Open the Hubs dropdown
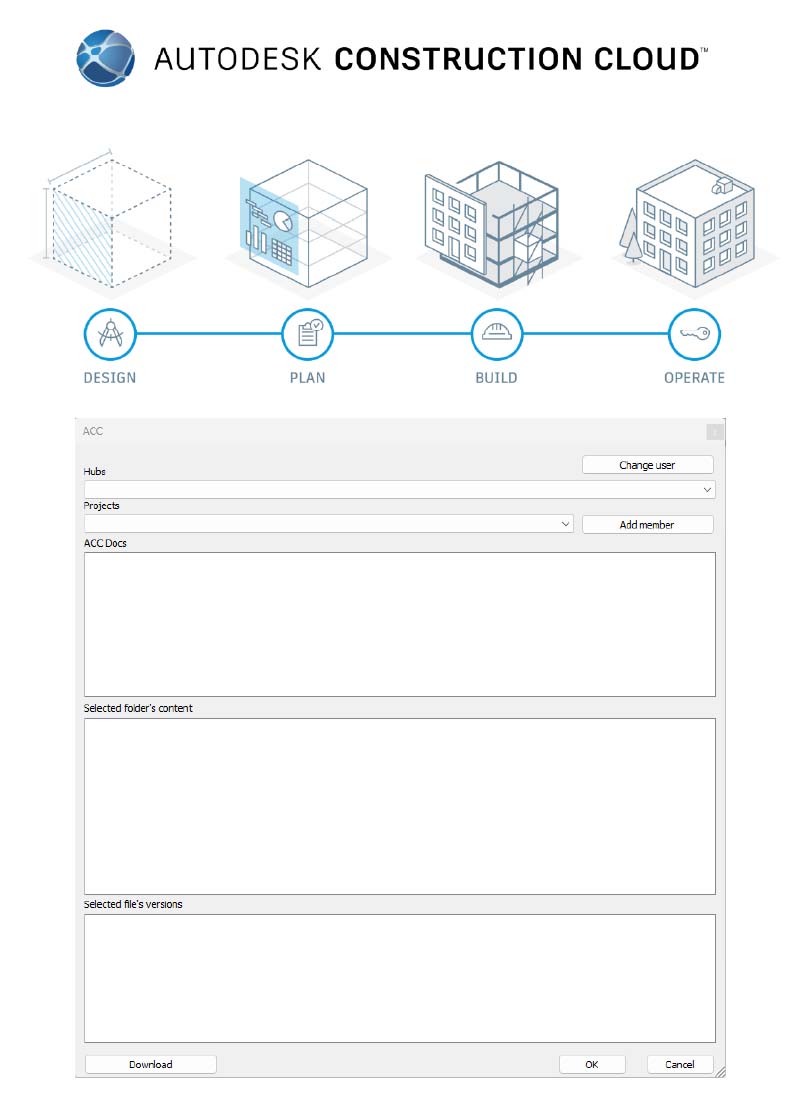The width and height of the screenshot is (800, 1100). (x=400, y=489)
